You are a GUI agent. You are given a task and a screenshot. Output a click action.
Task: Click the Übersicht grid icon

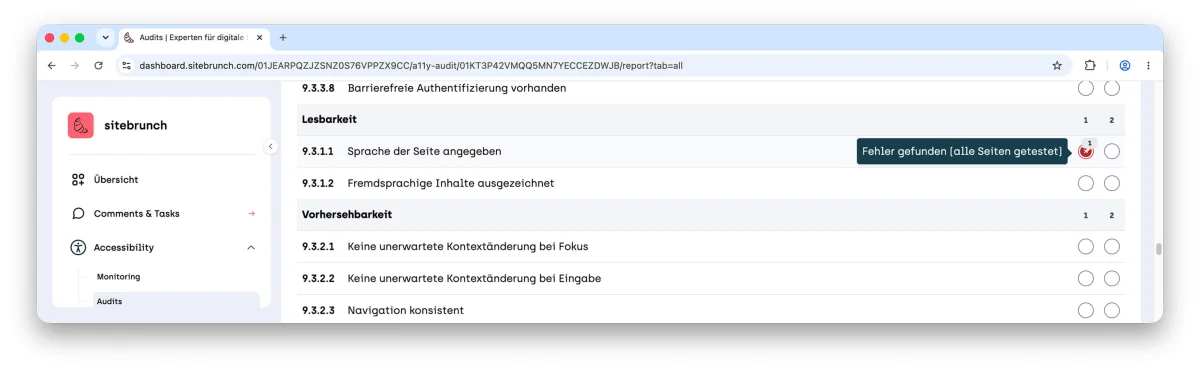click(78, 180)
